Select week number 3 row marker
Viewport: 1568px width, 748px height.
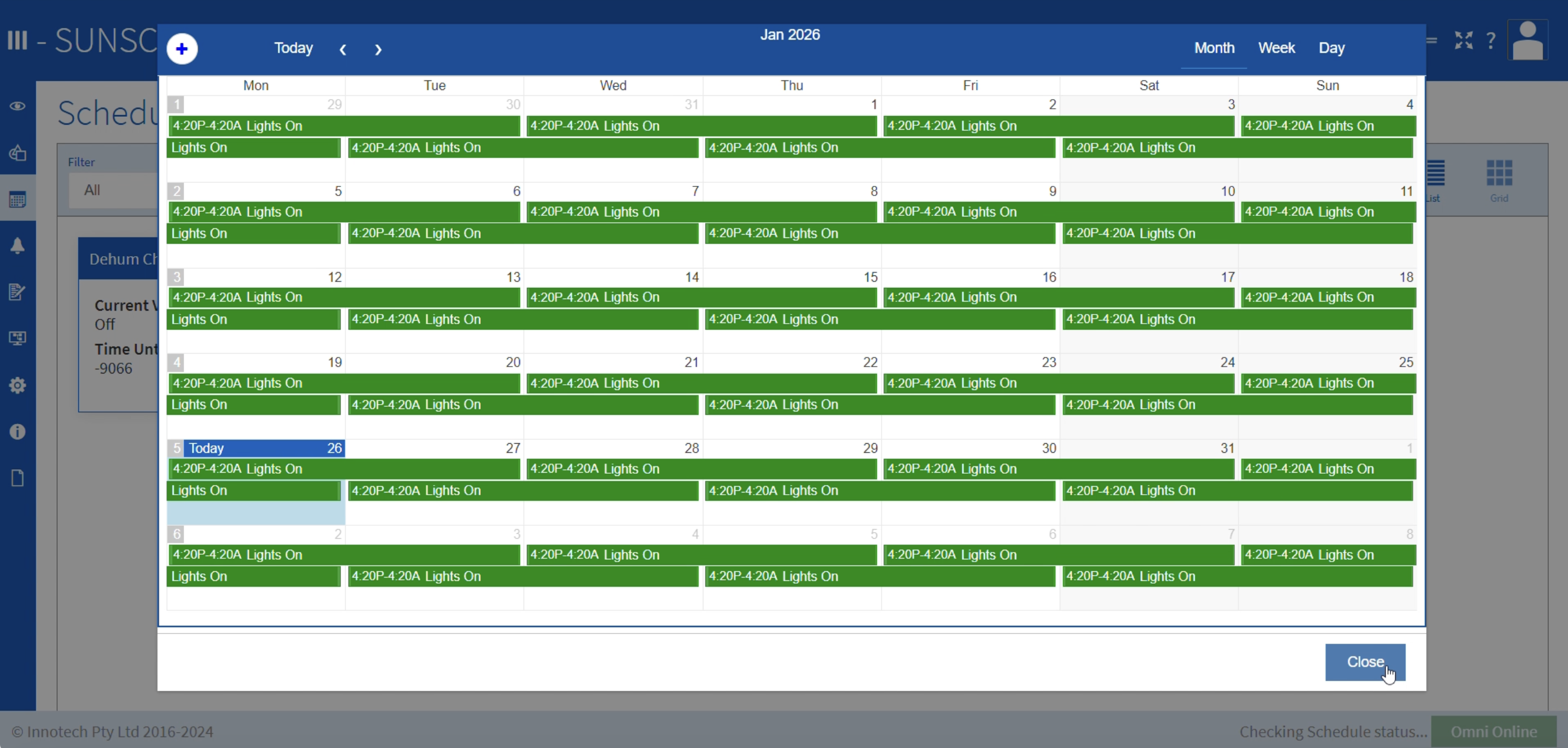(x=176, y=277)
